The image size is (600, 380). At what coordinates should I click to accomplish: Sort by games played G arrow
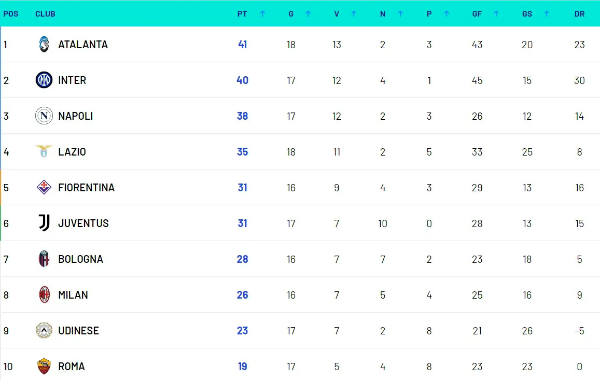click(308, 14)
